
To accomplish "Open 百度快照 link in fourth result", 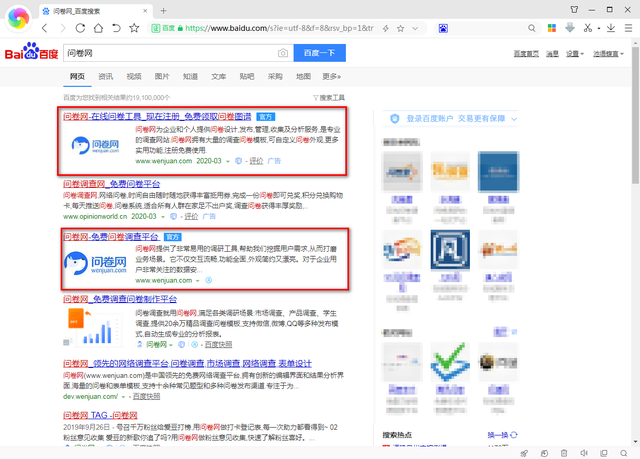I will [218, 345].
